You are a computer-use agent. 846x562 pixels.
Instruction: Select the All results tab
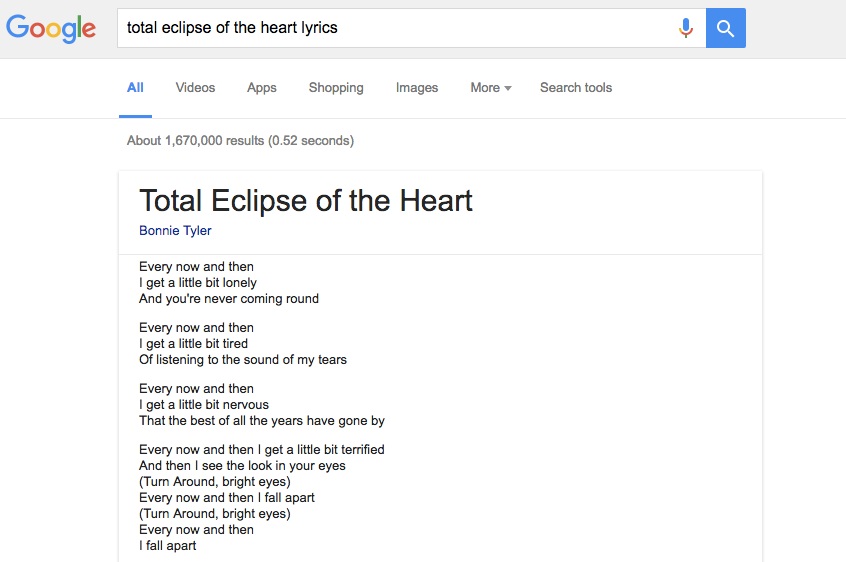pyautogui.click(x=135, y=88)
